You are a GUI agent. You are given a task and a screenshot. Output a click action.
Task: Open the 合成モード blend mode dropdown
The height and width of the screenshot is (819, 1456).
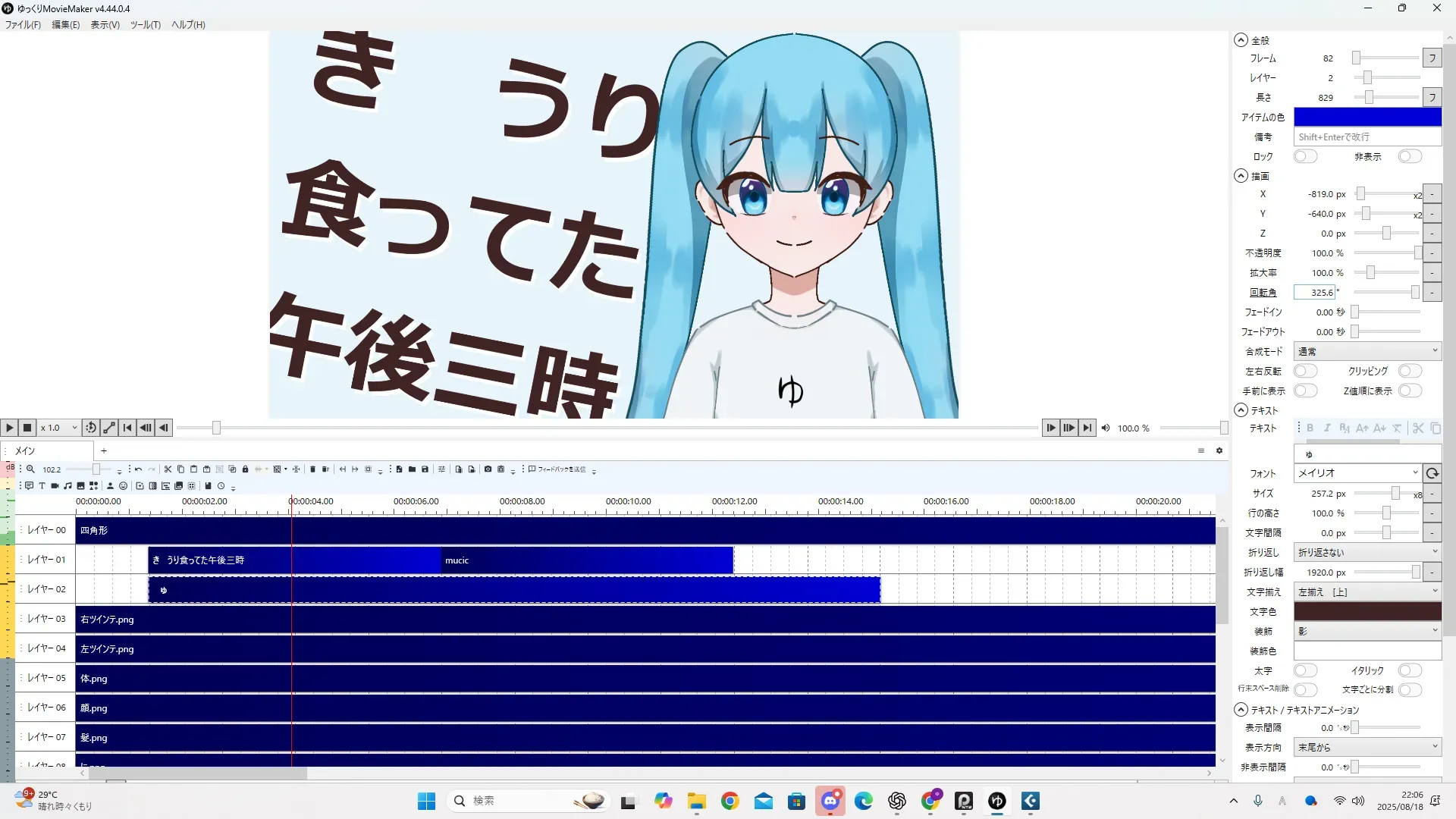point(1367,352)
